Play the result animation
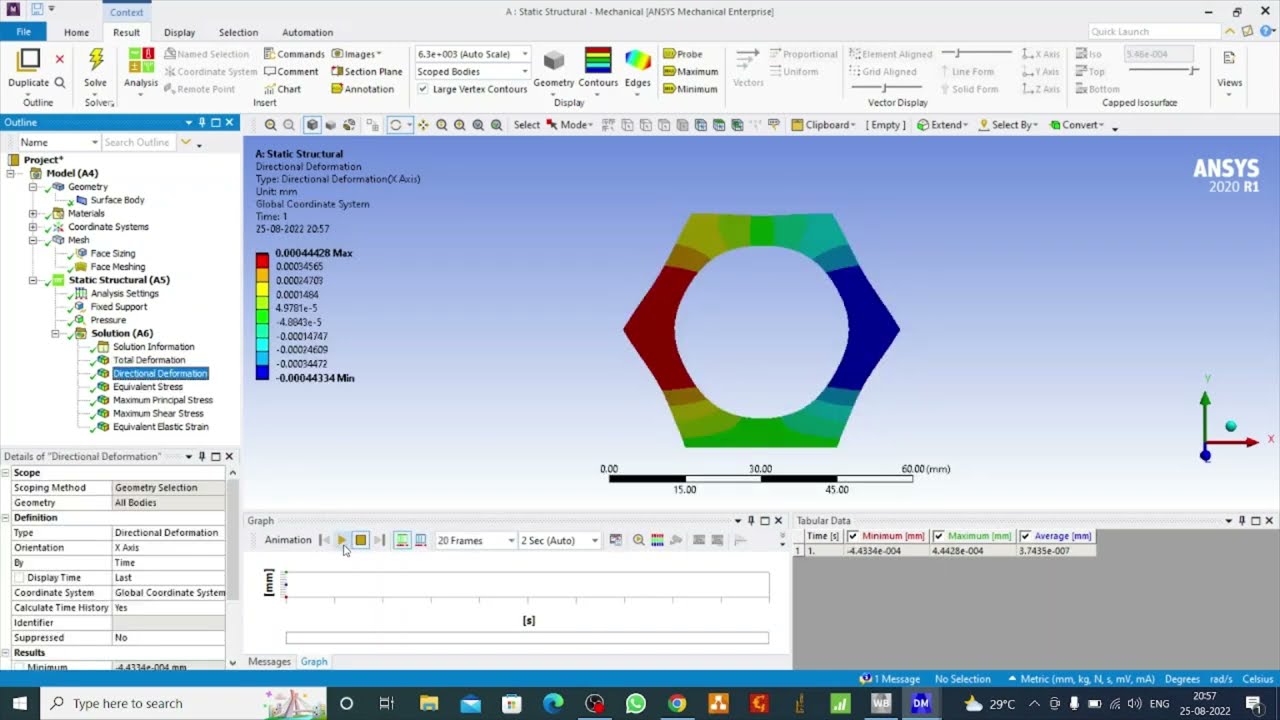 pyautogui.click(x=342, y=540)
